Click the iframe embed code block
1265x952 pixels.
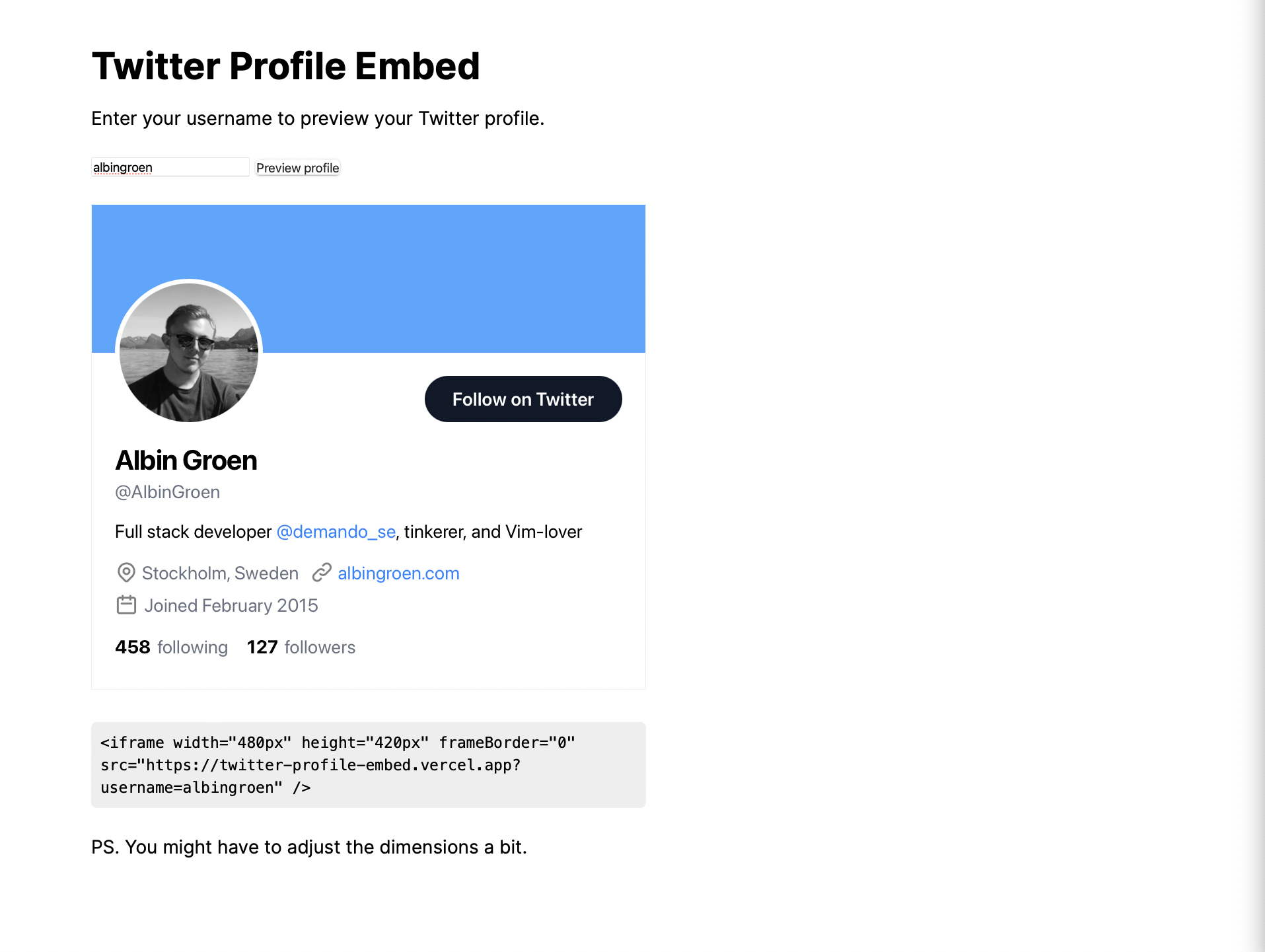tap(368, 764)
